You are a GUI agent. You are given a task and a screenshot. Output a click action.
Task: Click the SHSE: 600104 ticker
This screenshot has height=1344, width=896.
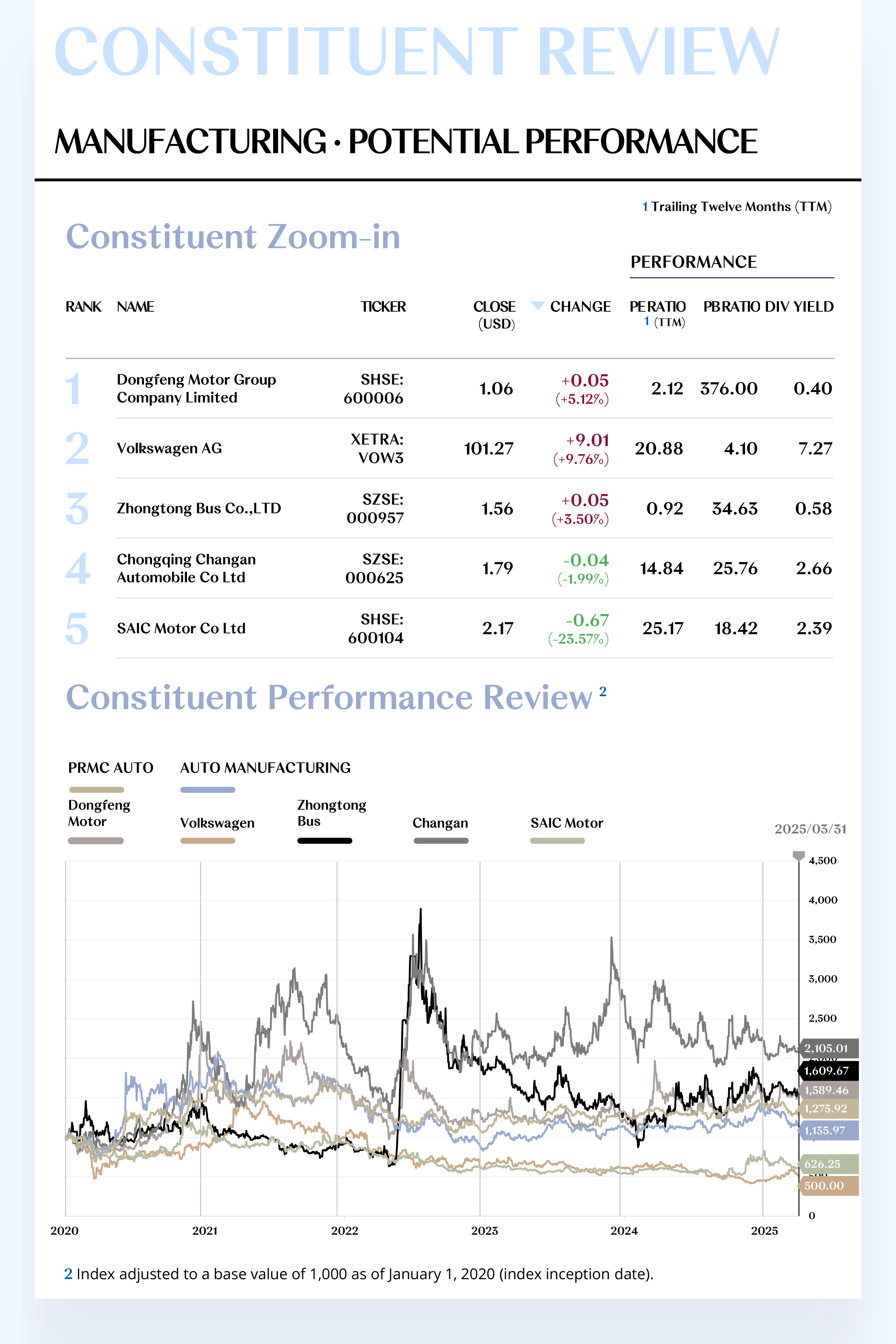coord(375,629)
